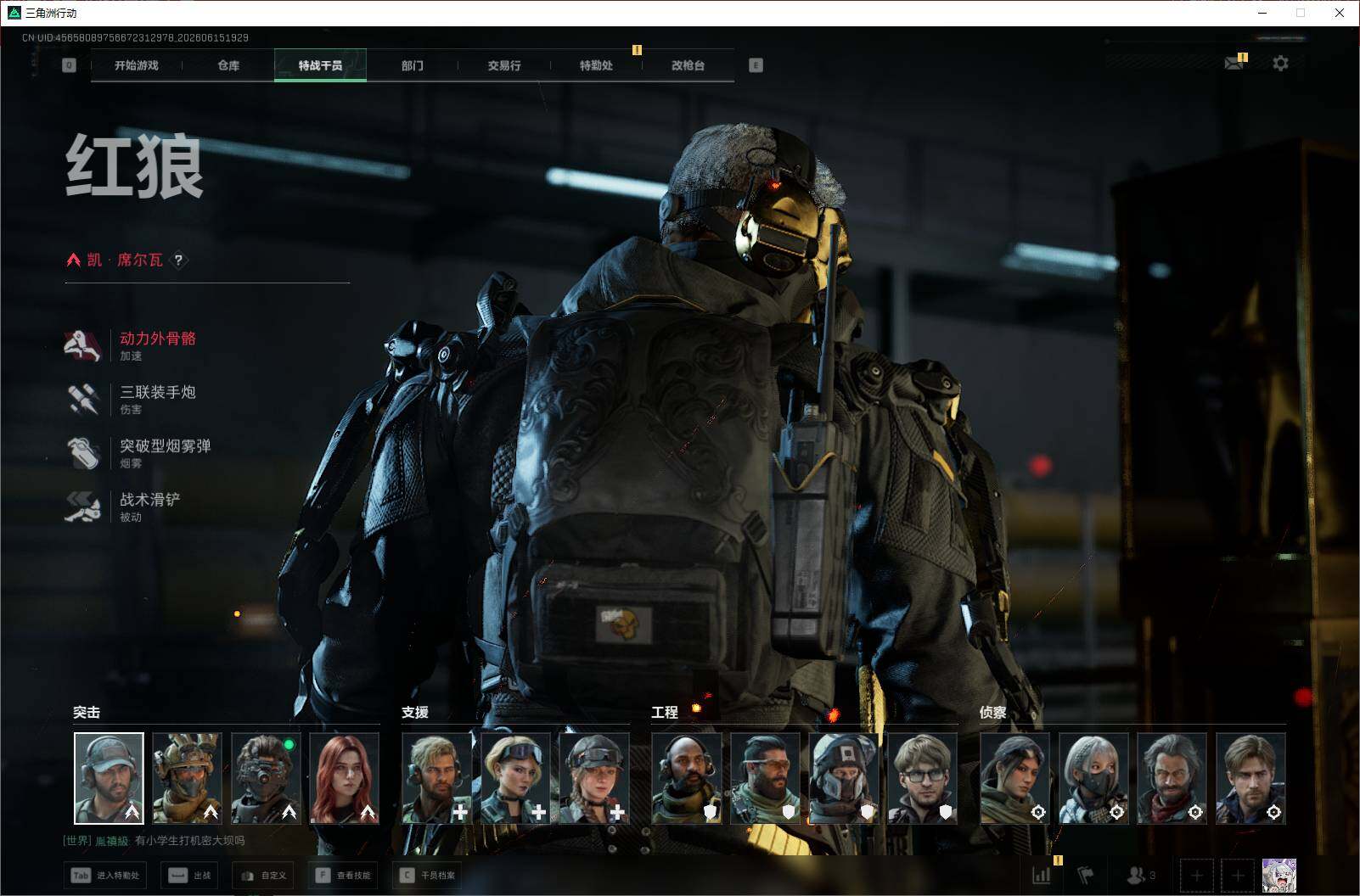Screen dimensions: 1360x896
Task: Click the 动力外骨骼 skill name
Action: (158, 339)
